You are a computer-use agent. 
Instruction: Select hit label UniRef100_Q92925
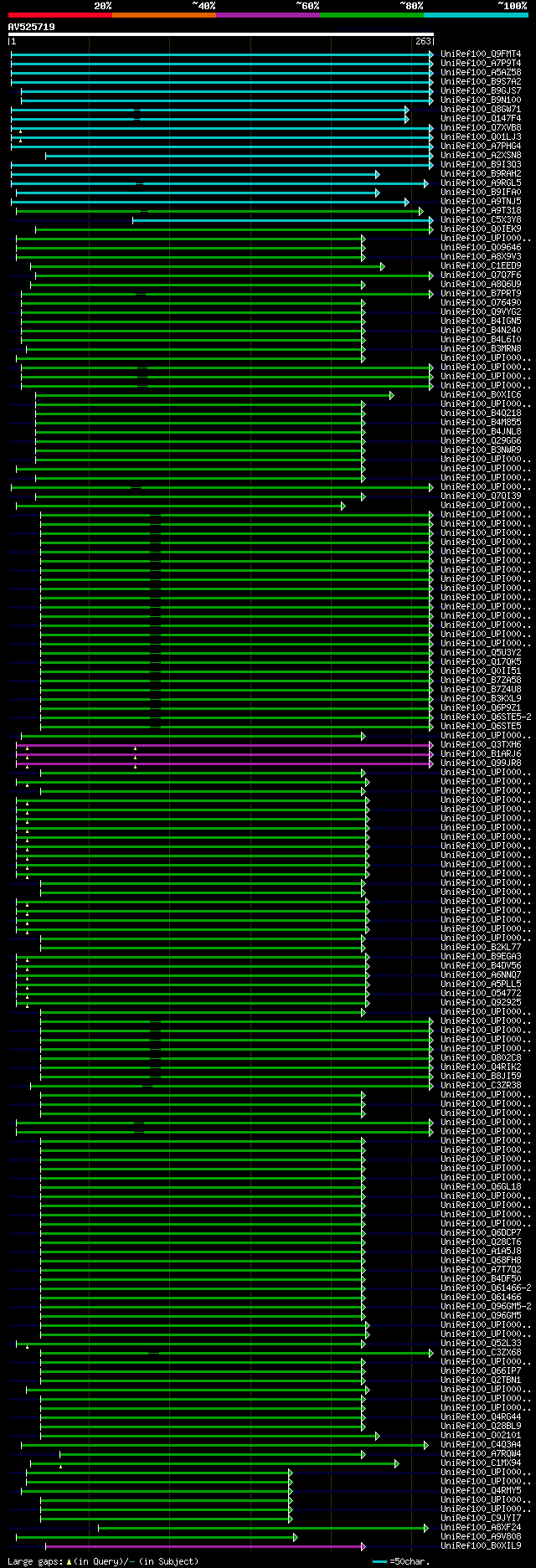point(481,1003)
